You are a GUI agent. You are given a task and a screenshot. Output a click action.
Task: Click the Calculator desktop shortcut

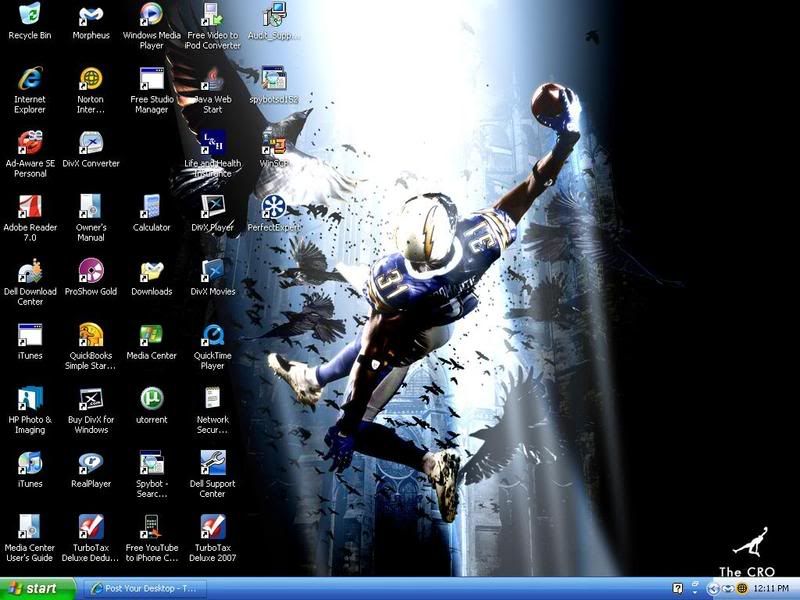[151, 207]
